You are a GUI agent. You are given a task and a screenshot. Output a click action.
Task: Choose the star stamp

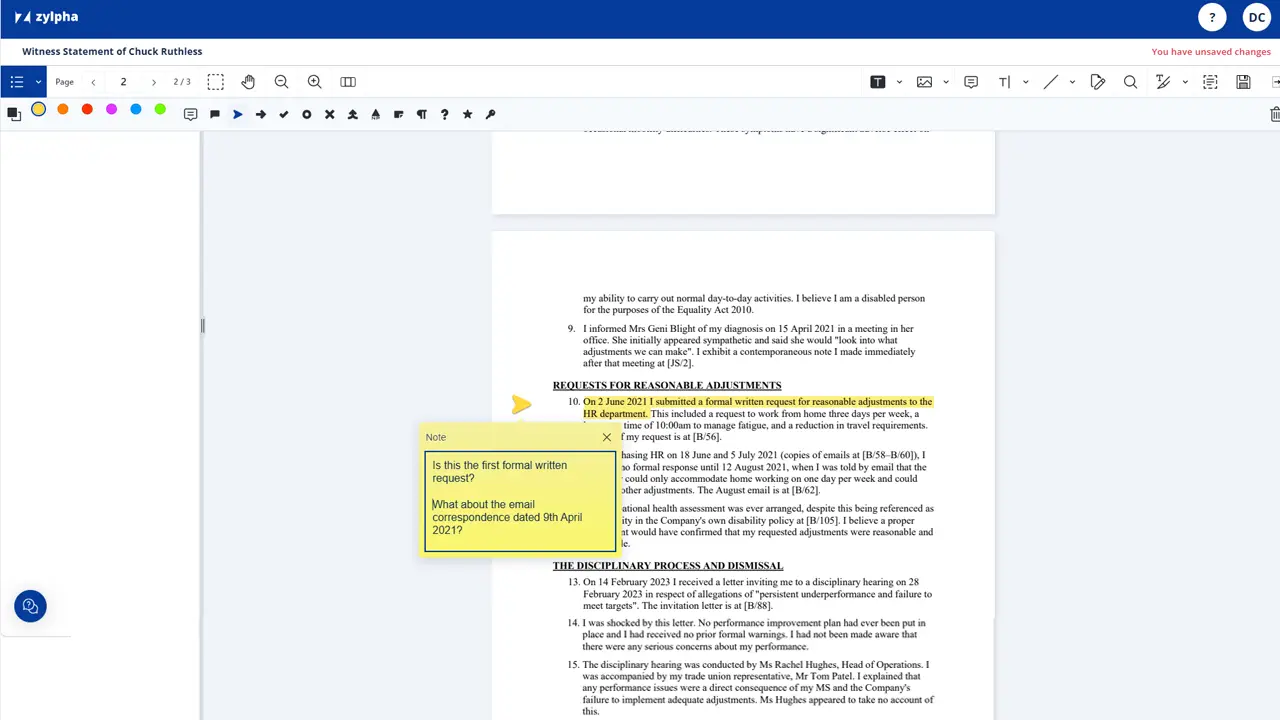pyautogui.click(x=468, y=114)
